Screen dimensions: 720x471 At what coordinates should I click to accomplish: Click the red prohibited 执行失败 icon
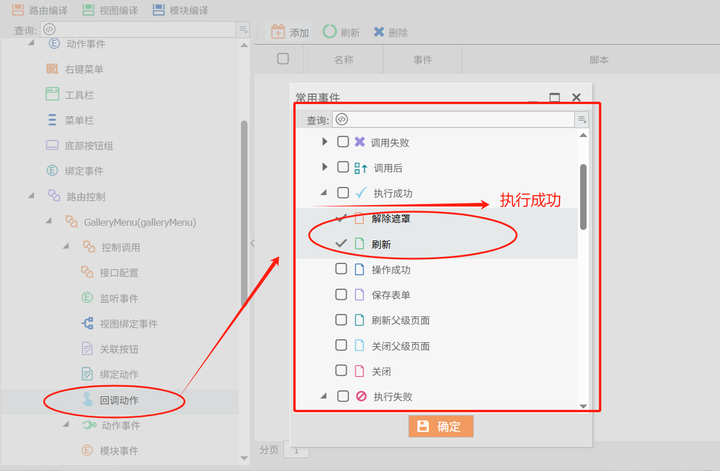point(361,396)
